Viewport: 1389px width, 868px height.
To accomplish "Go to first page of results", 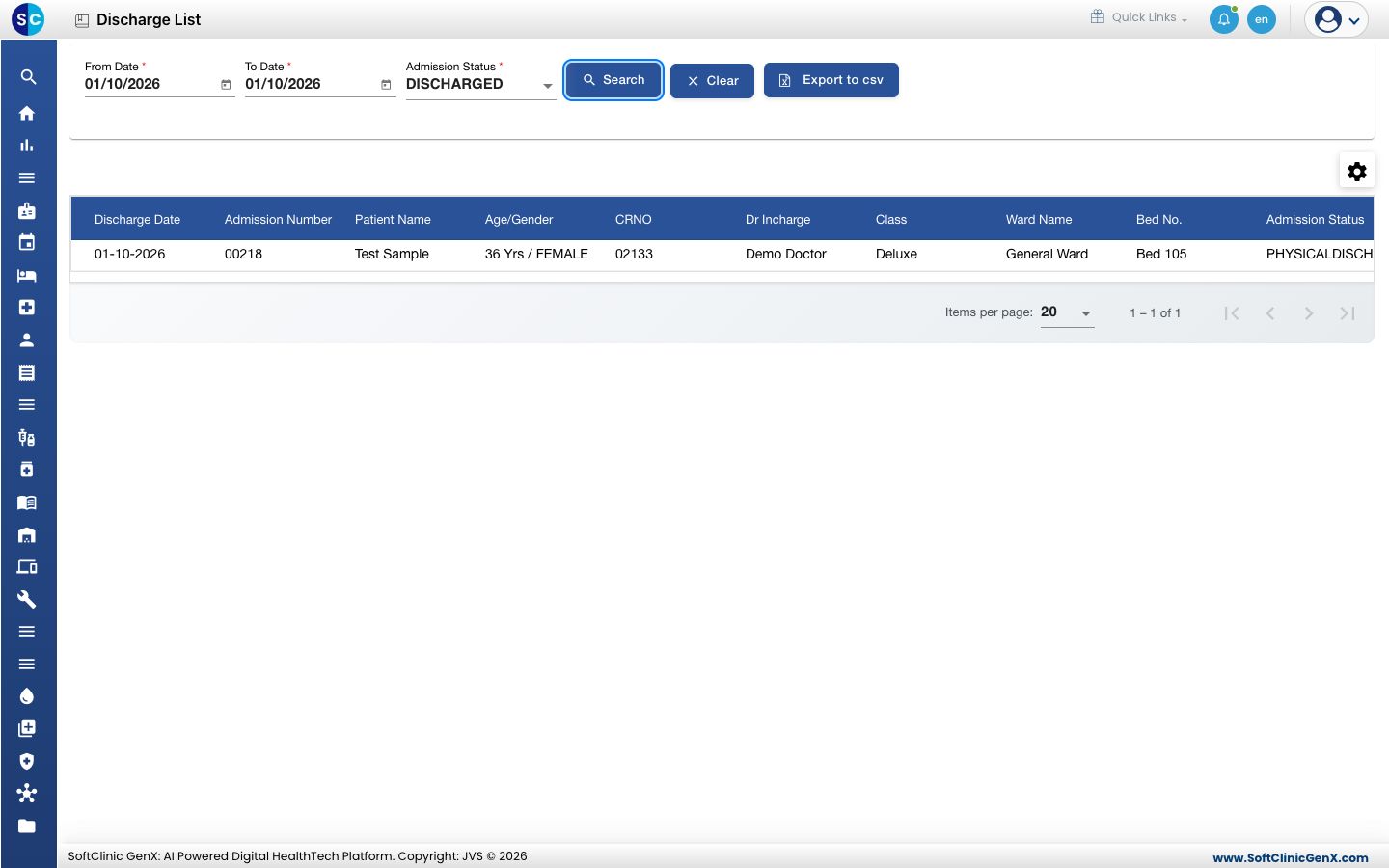I will [1232, 313].
